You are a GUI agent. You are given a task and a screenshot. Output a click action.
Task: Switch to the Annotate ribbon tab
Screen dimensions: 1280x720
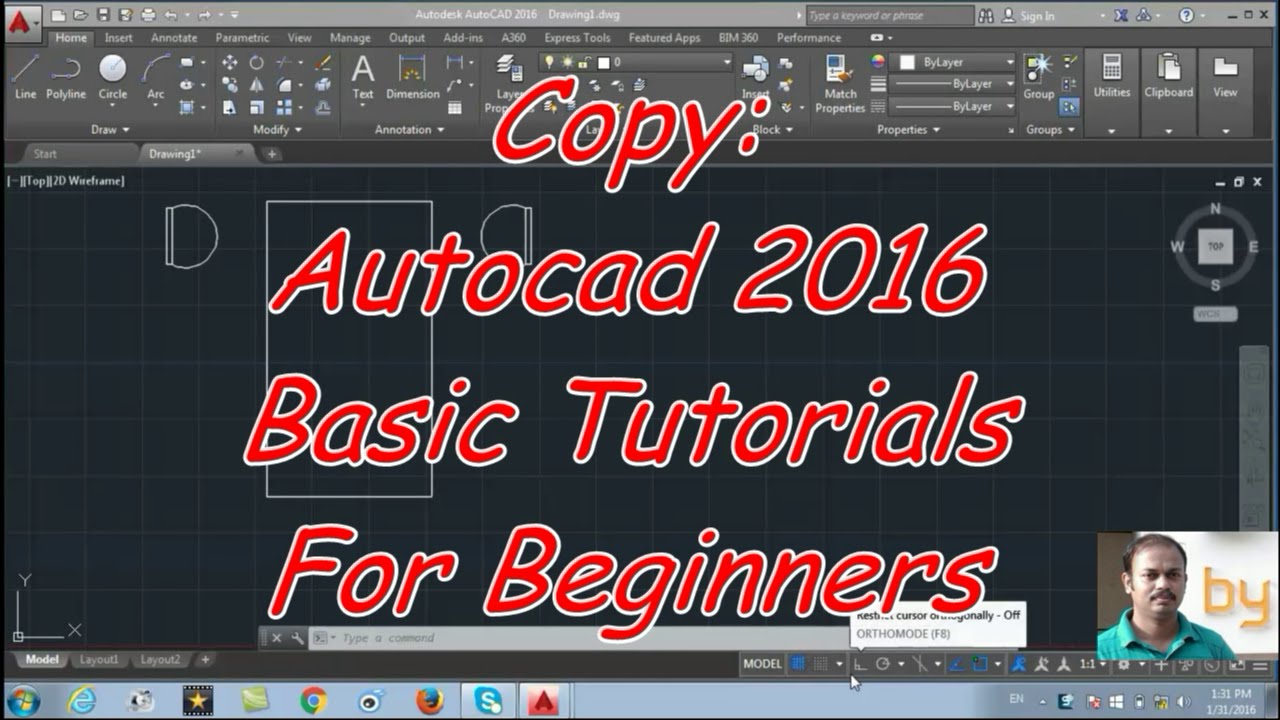click(x=174, y=38)
